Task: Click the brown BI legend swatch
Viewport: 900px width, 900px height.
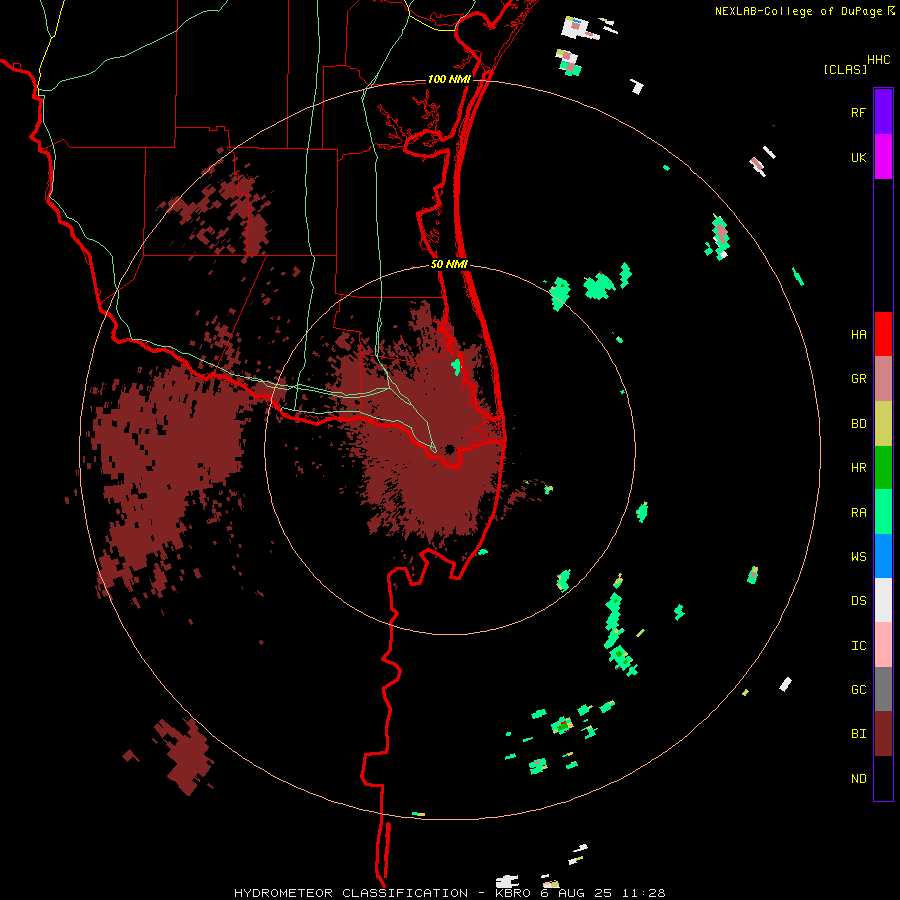Action: click(x=883, y=734)
